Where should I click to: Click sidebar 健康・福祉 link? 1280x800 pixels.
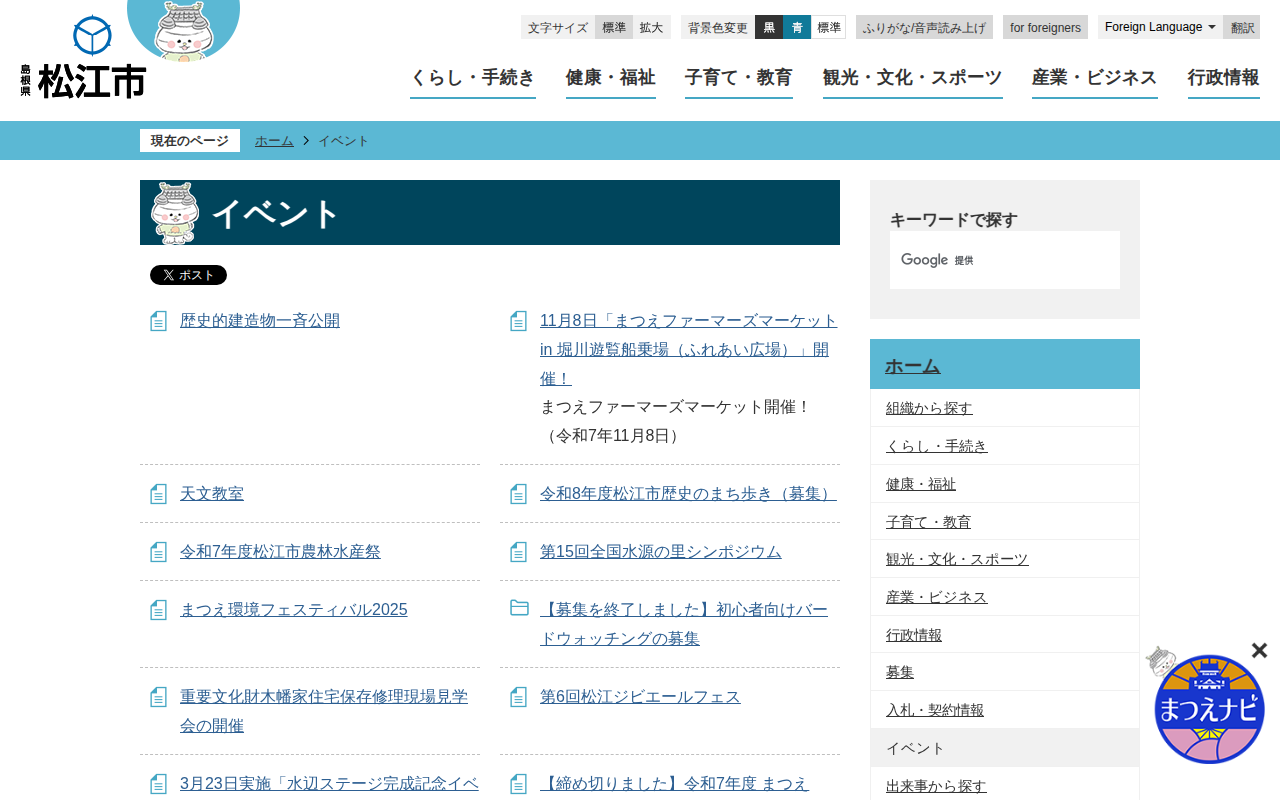[x=921, y=484]
